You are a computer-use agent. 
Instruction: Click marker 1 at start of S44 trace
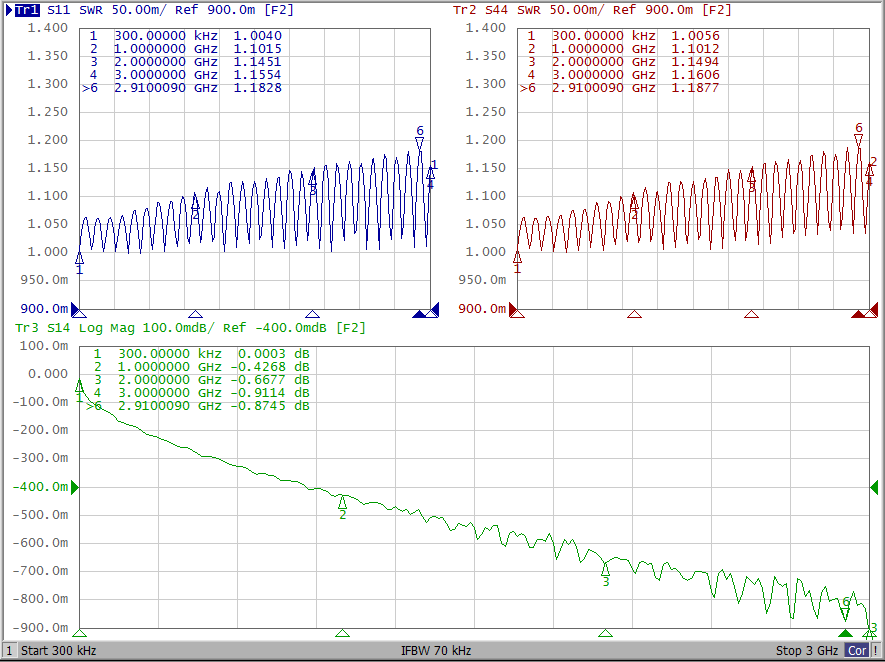[x=517, y=256]
